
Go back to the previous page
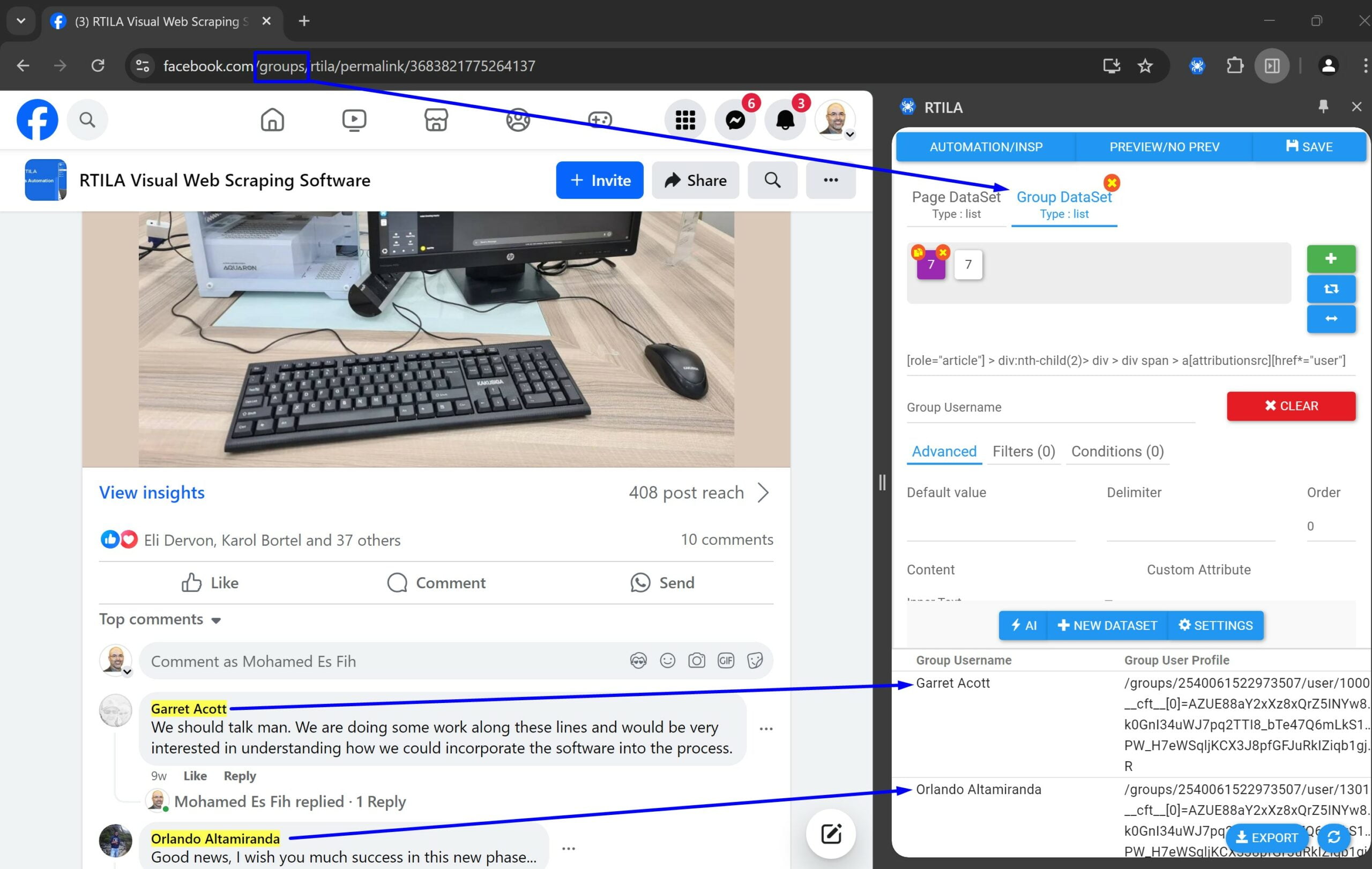pos(23,66)
